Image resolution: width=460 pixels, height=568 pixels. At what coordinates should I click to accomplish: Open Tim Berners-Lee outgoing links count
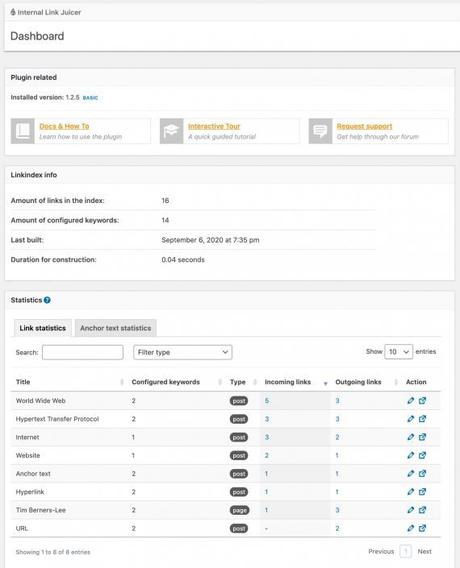click(337, 510)
